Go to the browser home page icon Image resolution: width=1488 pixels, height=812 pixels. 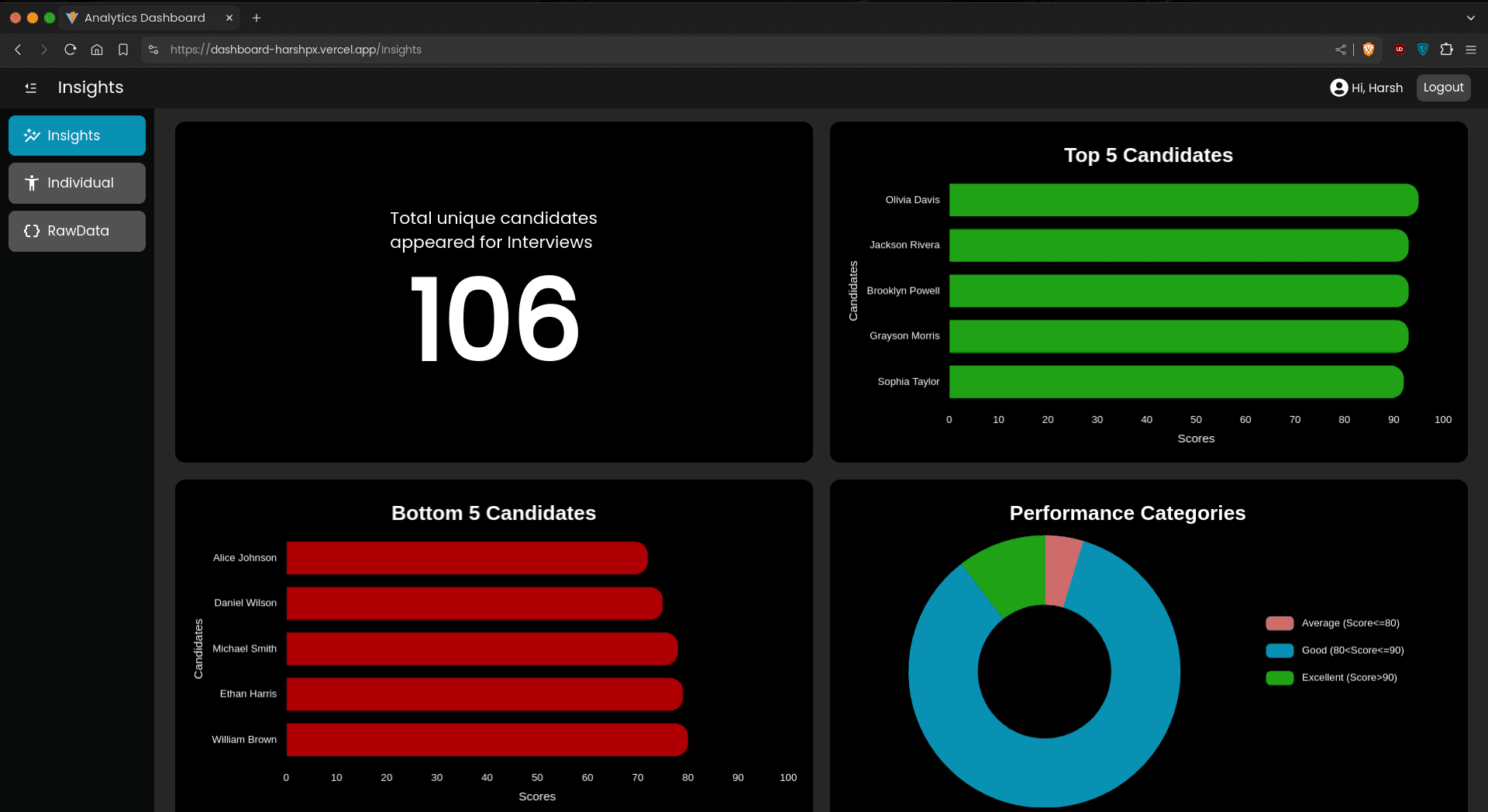click(97, 50)
